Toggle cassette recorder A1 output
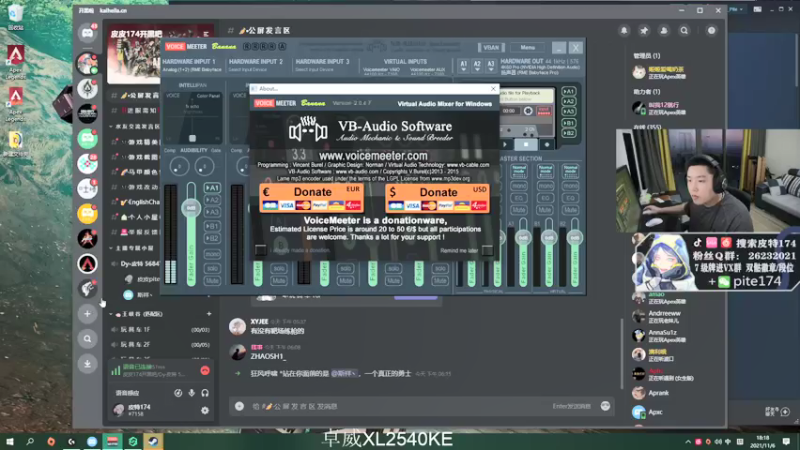 568,92
